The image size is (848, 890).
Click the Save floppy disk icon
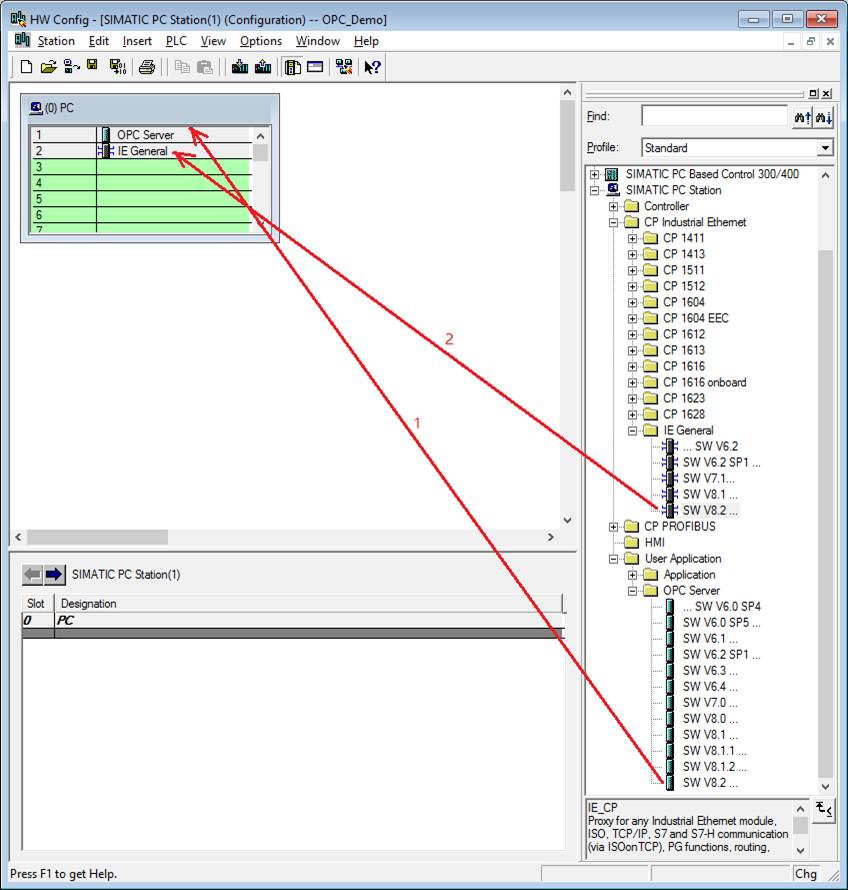[x=92, y=66]
